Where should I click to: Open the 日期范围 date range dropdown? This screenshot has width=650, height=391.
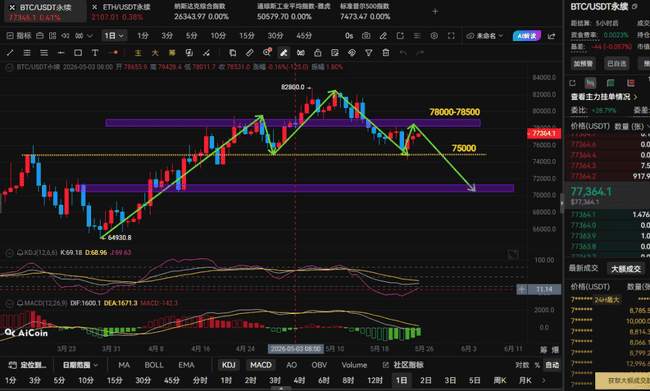click(80, 365)
